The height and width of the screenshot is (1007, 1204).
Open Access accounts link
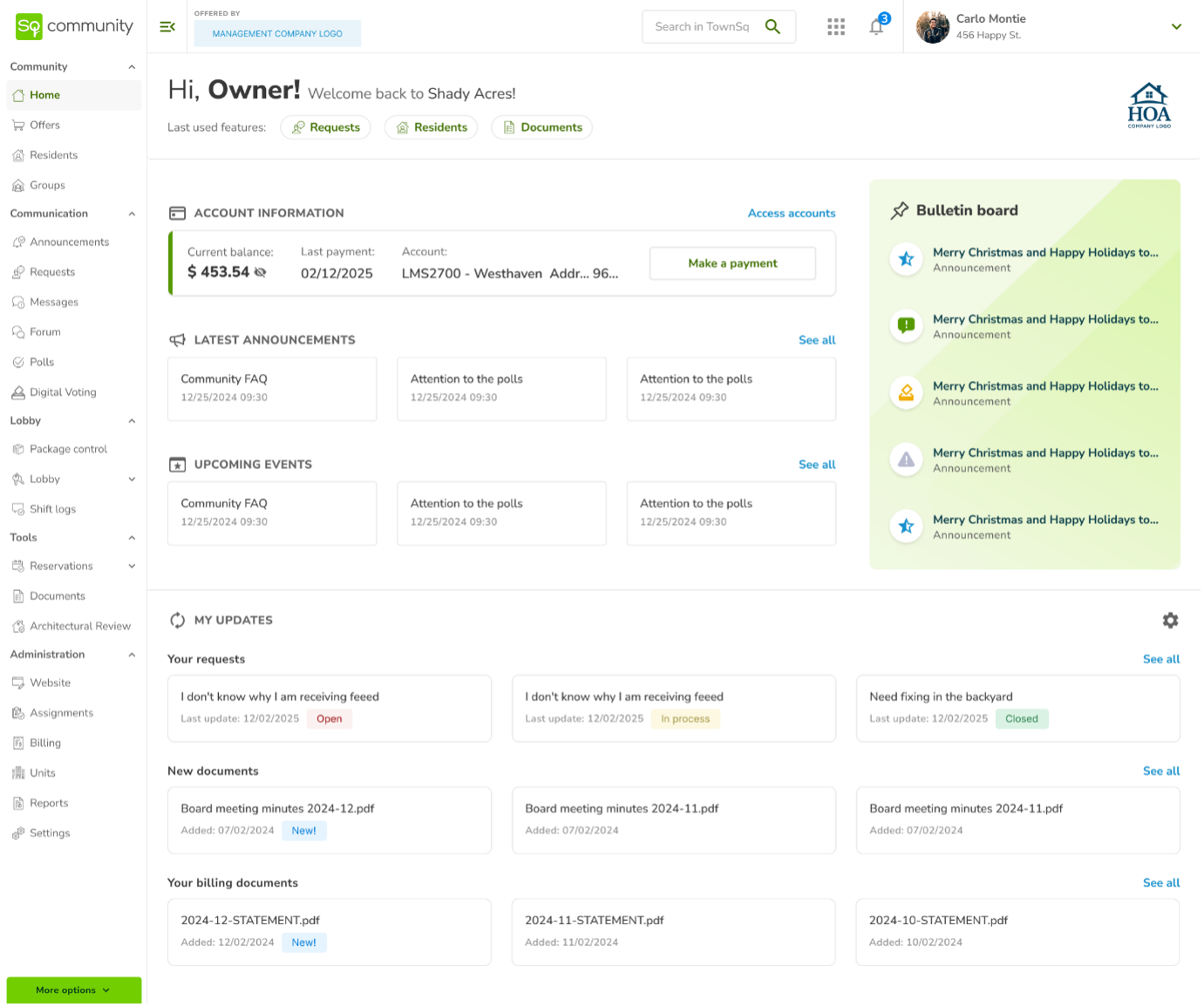point(791,213)
